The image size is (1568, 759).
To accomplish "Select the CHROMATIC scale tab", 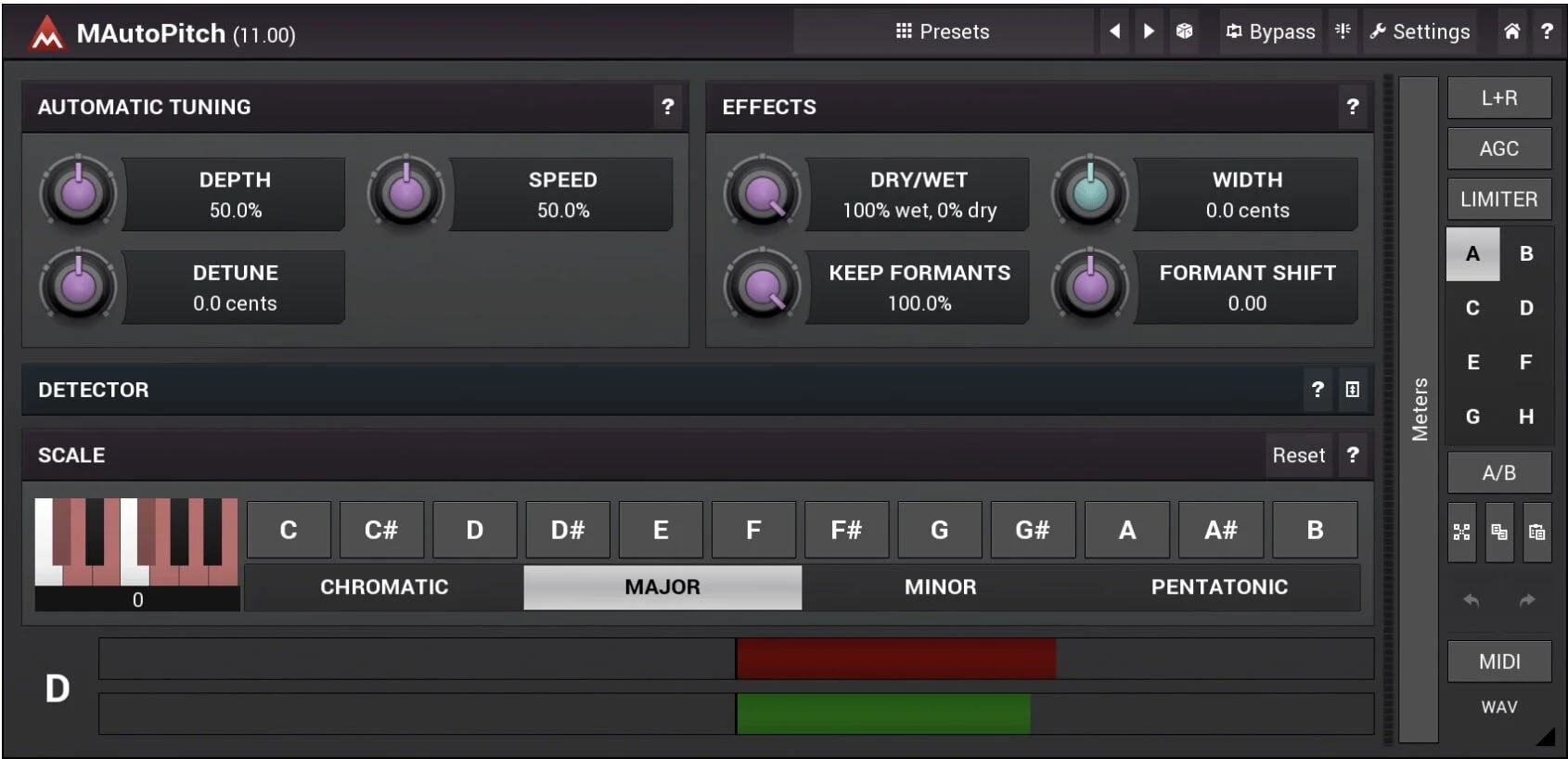I will tap(384, 587).
